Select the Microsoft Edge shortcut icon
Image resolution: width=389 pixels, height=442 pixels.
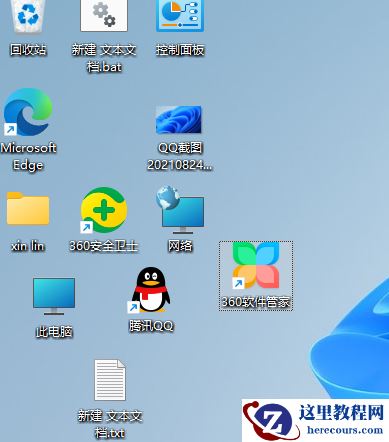28,112
